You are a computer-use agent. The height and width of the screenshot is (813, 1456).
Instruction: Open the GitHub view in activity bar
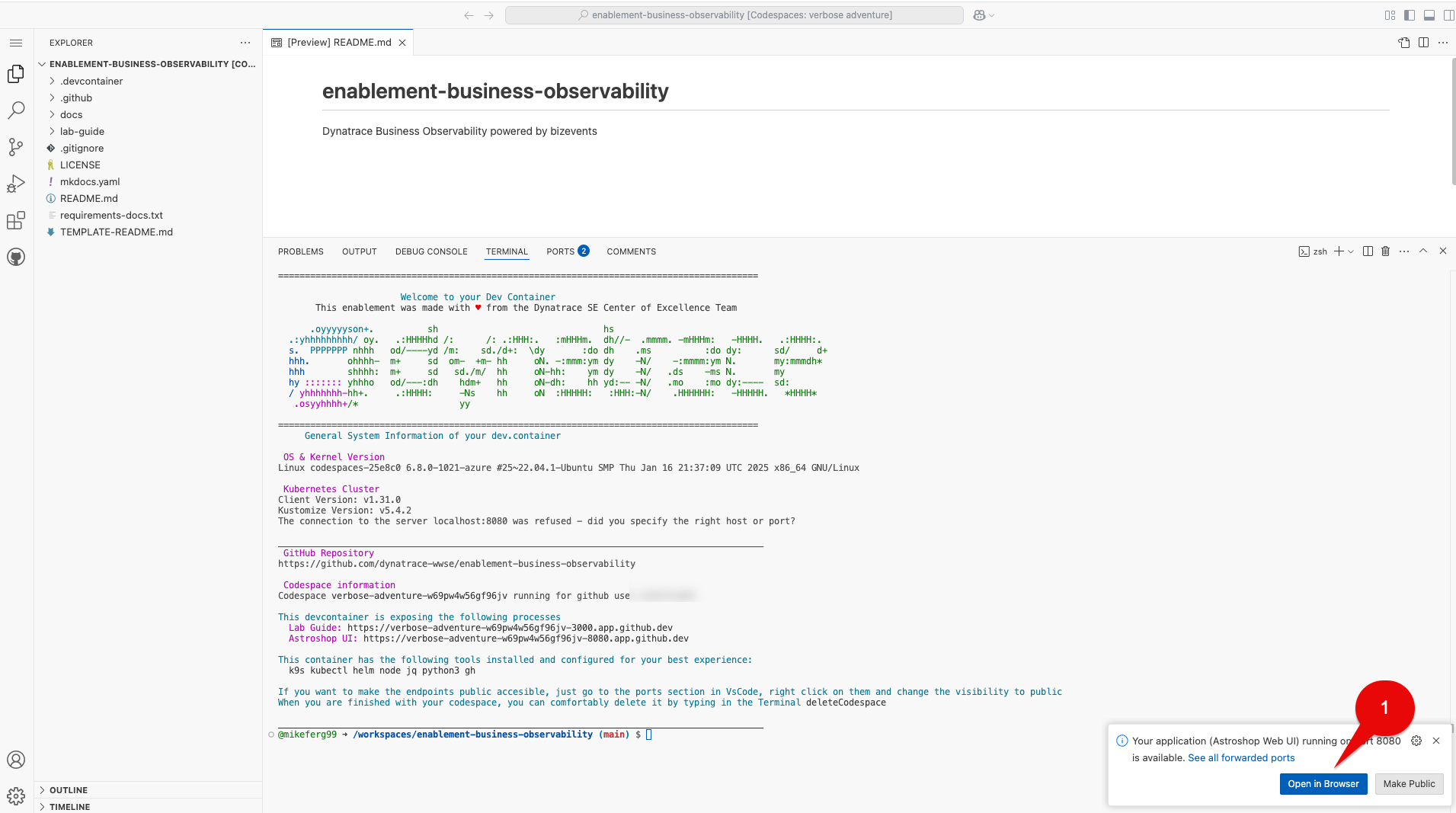16,257
